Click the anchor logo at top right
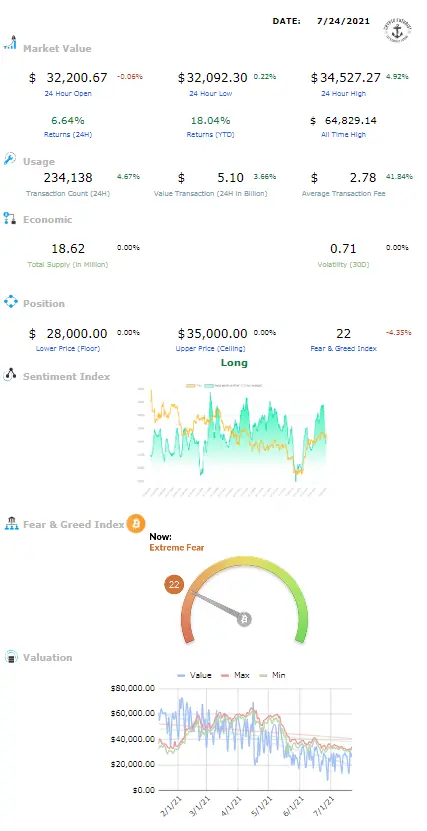The height and width of the screenshot is (831, 427). click(396, 30)
